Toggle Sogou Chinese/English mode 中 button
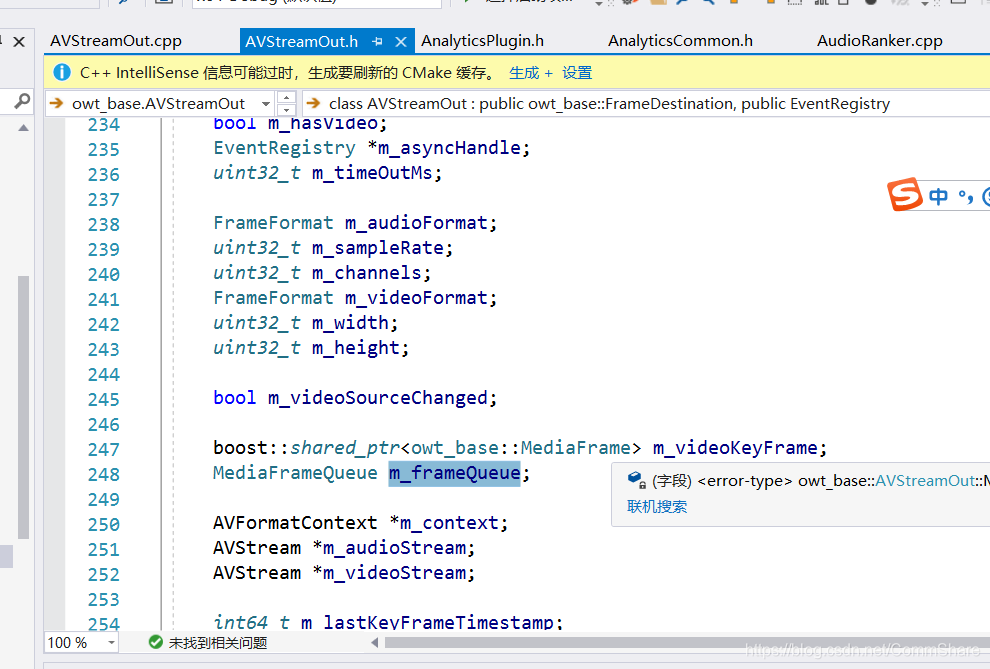The image size is (990, 669). pos(939,196)
